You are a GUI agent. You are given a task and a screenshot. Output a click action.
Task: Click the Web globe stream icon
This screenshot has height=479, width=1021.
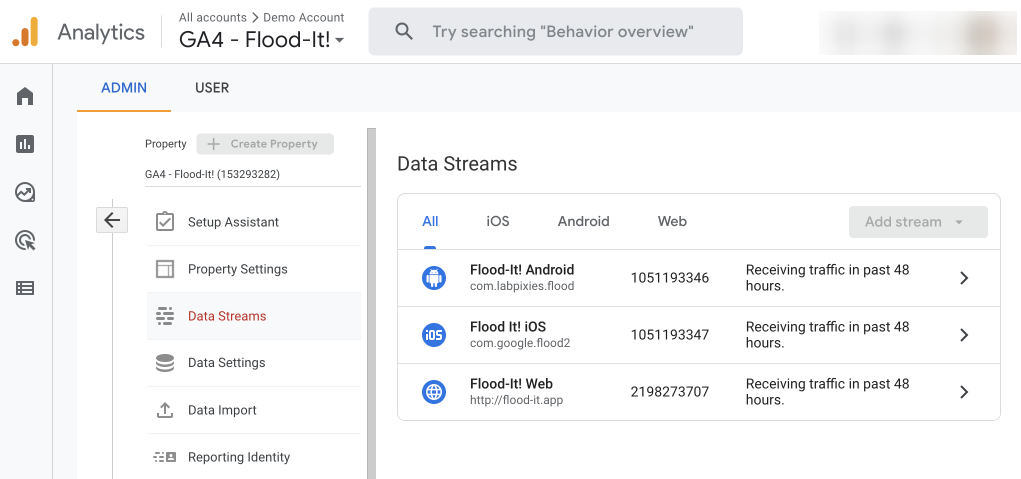434,392
